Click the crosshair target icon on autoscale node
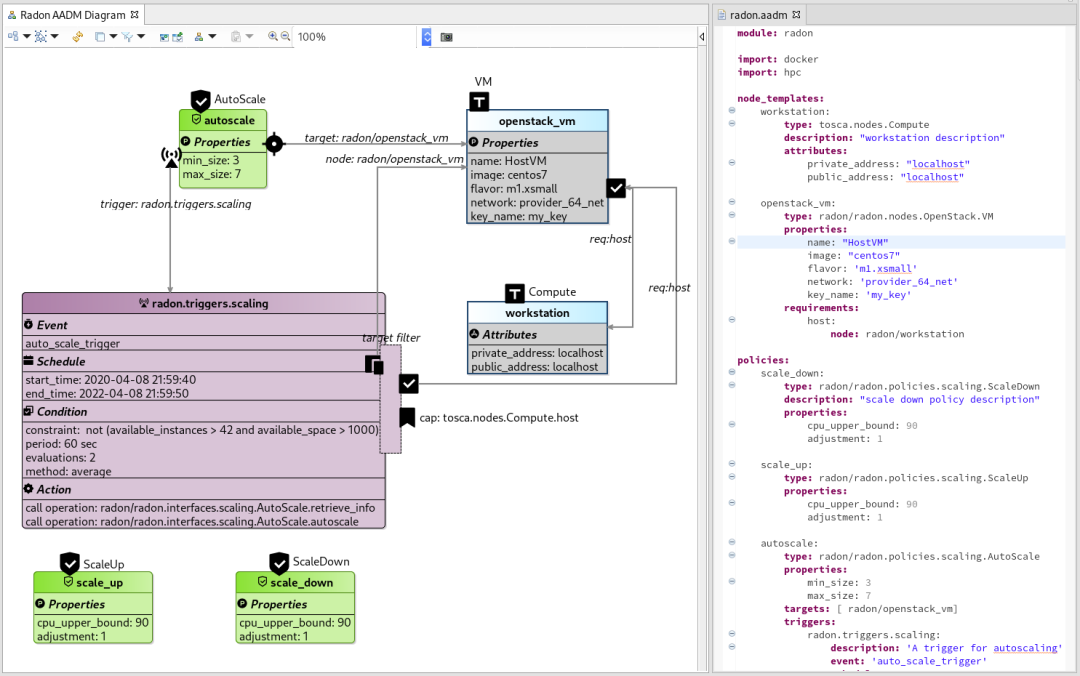This screenshot has height=676, width=1080. 274,144
